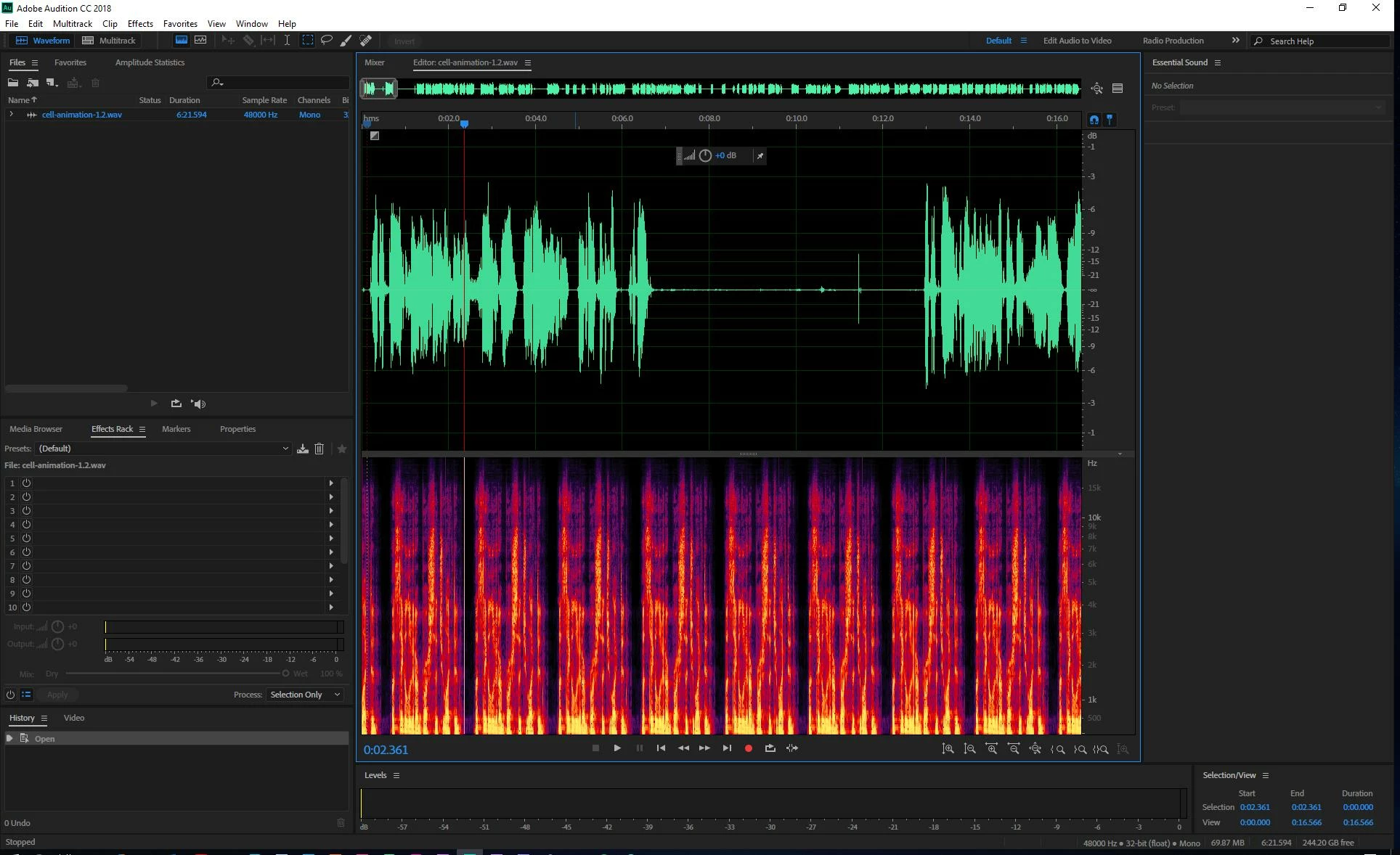Toggle main effects rack power button

(10, 695)
